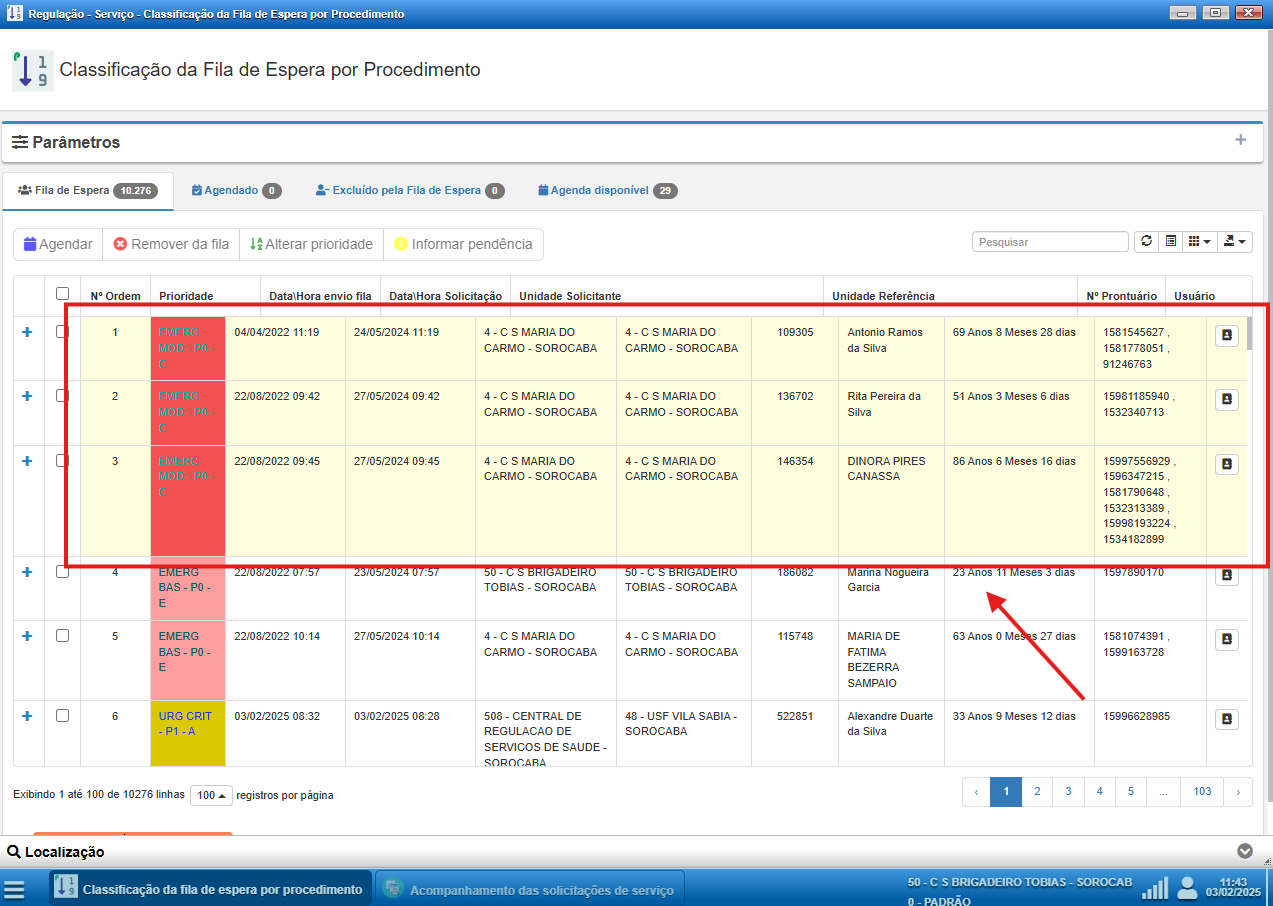Image resolution: width=1273 pixels, height=906 pixels.
Task: Open the Agenda disponível tab
Action: [x=606, y=190]
